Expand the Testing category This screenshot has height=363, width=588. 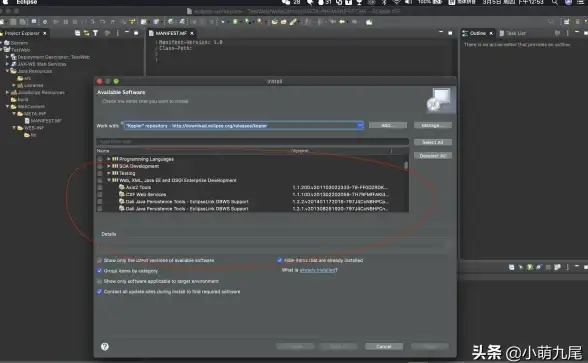pos(109,173)
